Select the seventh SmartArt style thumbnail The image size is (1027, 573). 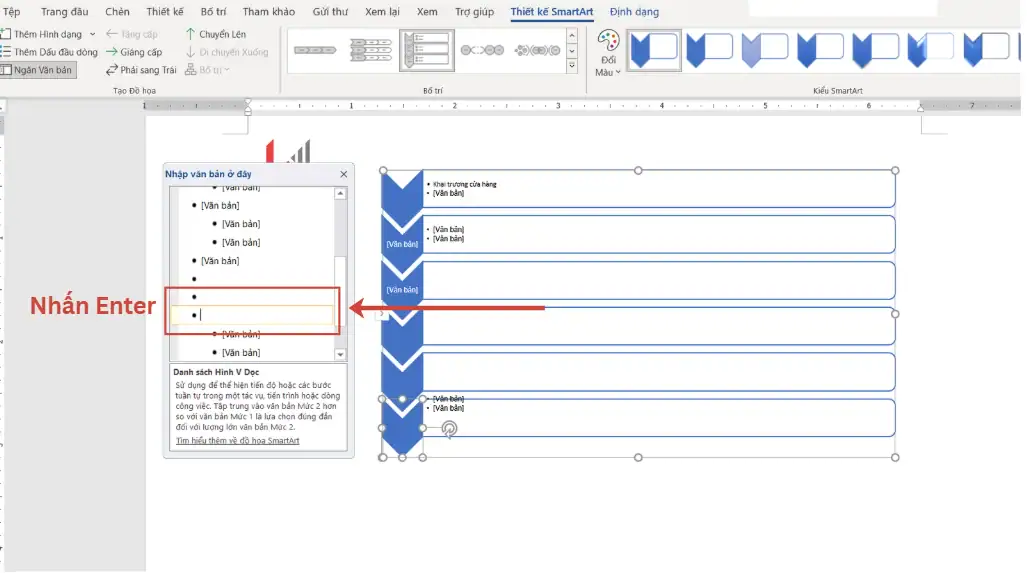986,50
